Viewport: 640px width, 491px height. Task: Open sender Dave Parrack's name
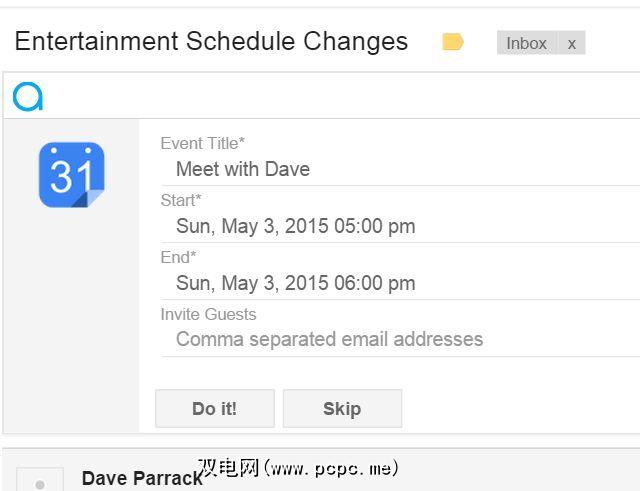[x=140, y=478]
